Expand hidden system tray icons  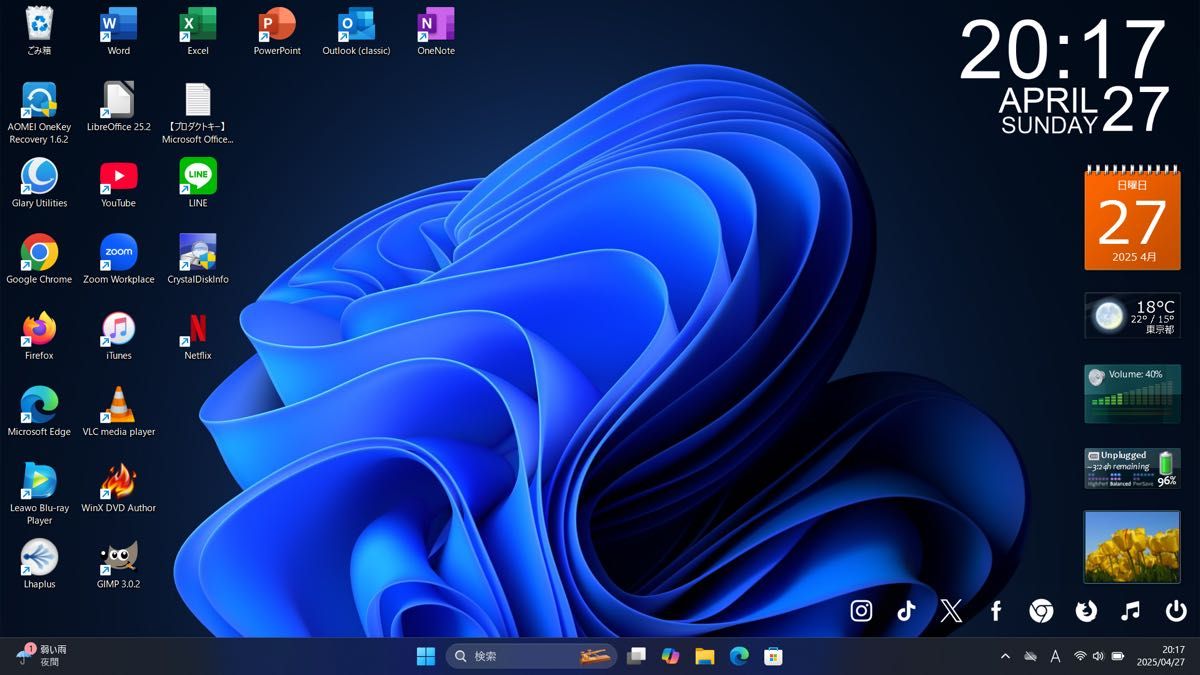pyautogui.click(x=1005, y=656)
